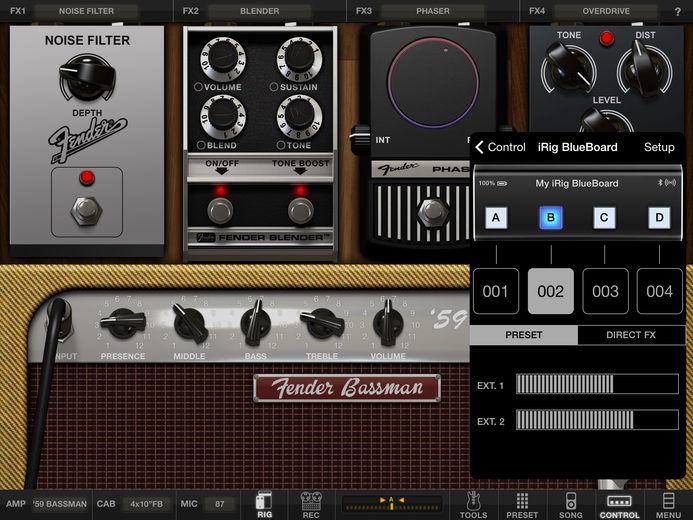
Task: Select preset slot 002
Action: [x=551, y=291]
